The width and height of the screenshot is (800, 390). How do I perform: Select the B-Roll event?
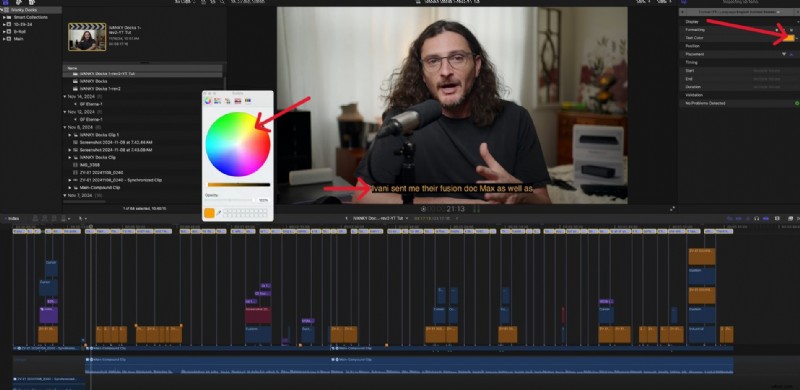19,31
